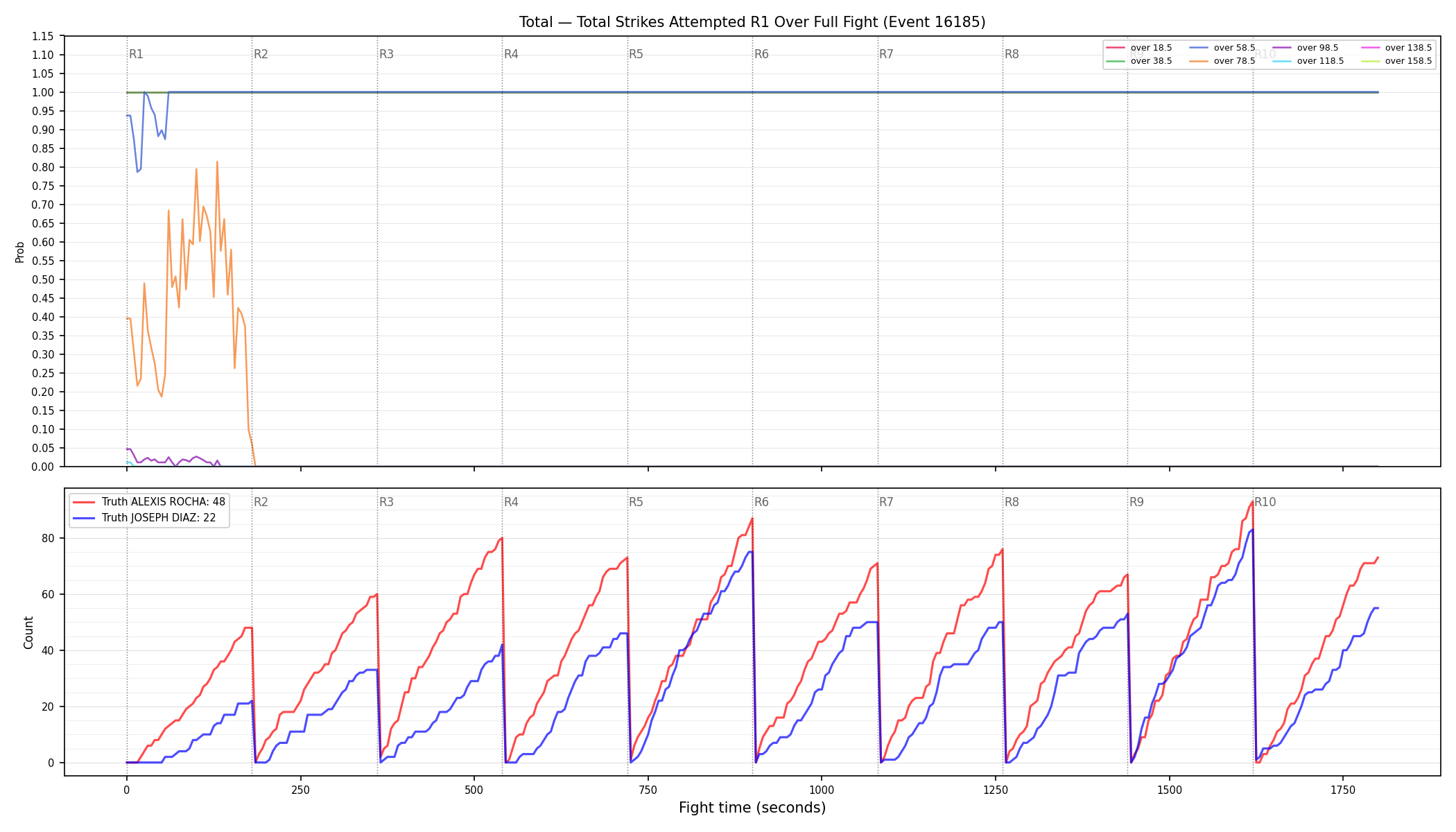This screenshot has width=1456, height=832.
Task: Select the 'over 18.5' legend entry
Action: [x=1139, y=48]
